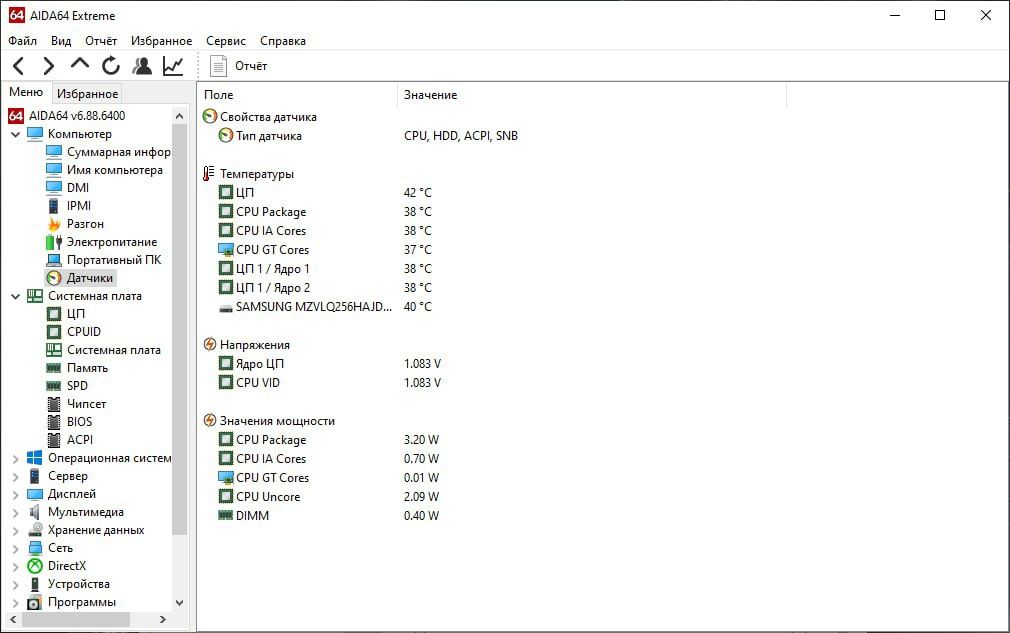Open the Память memory item
The width and height of the screenshot is (1010, 633).
click(x=77, y=368)
